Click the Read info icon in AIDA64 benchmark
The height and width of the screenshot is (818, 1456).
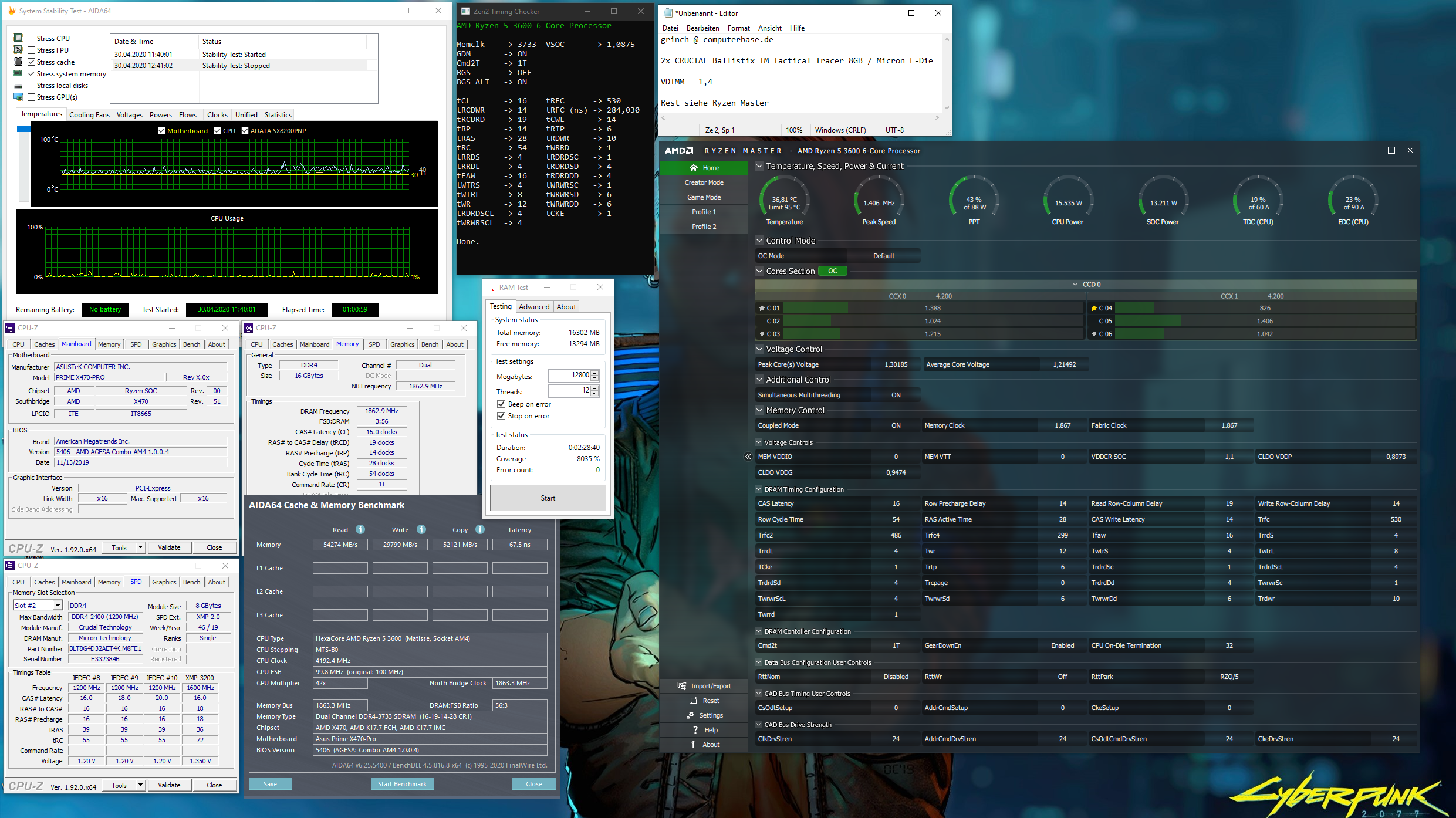[x=360, y=529]
